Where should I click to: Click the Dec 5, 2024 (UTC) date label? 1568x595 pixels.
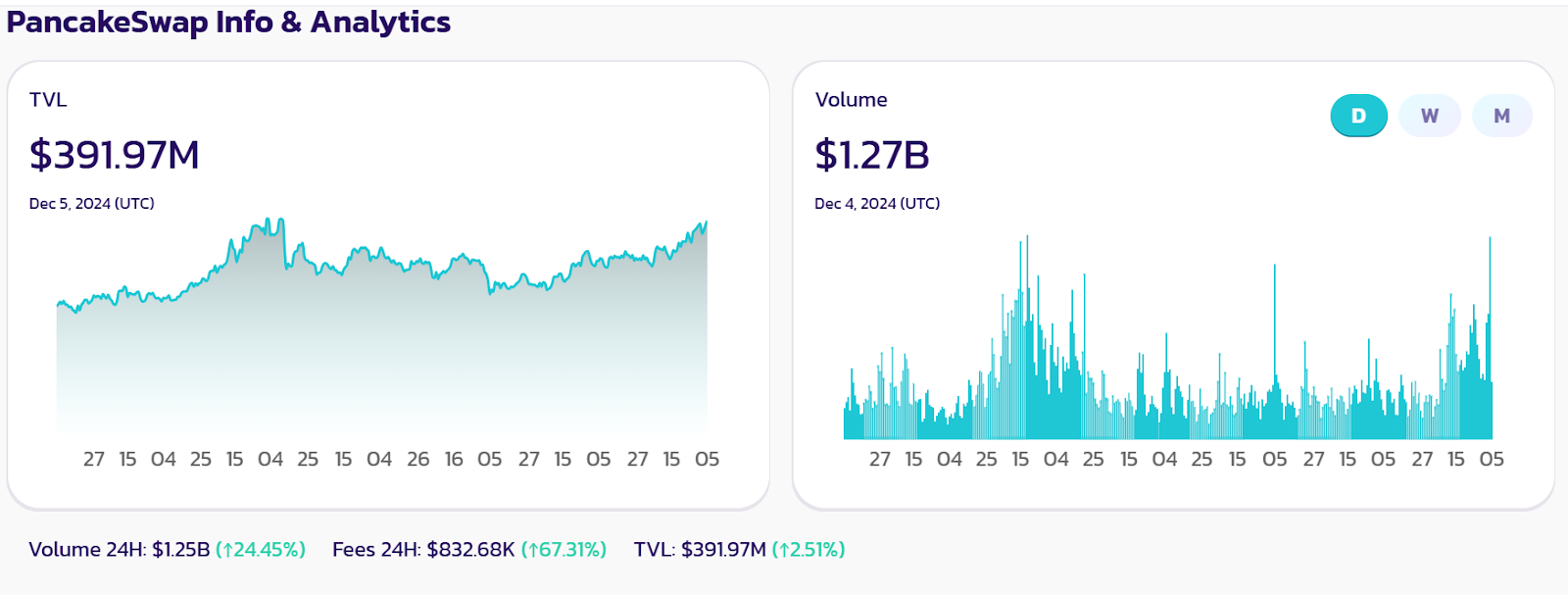[92, 203]
